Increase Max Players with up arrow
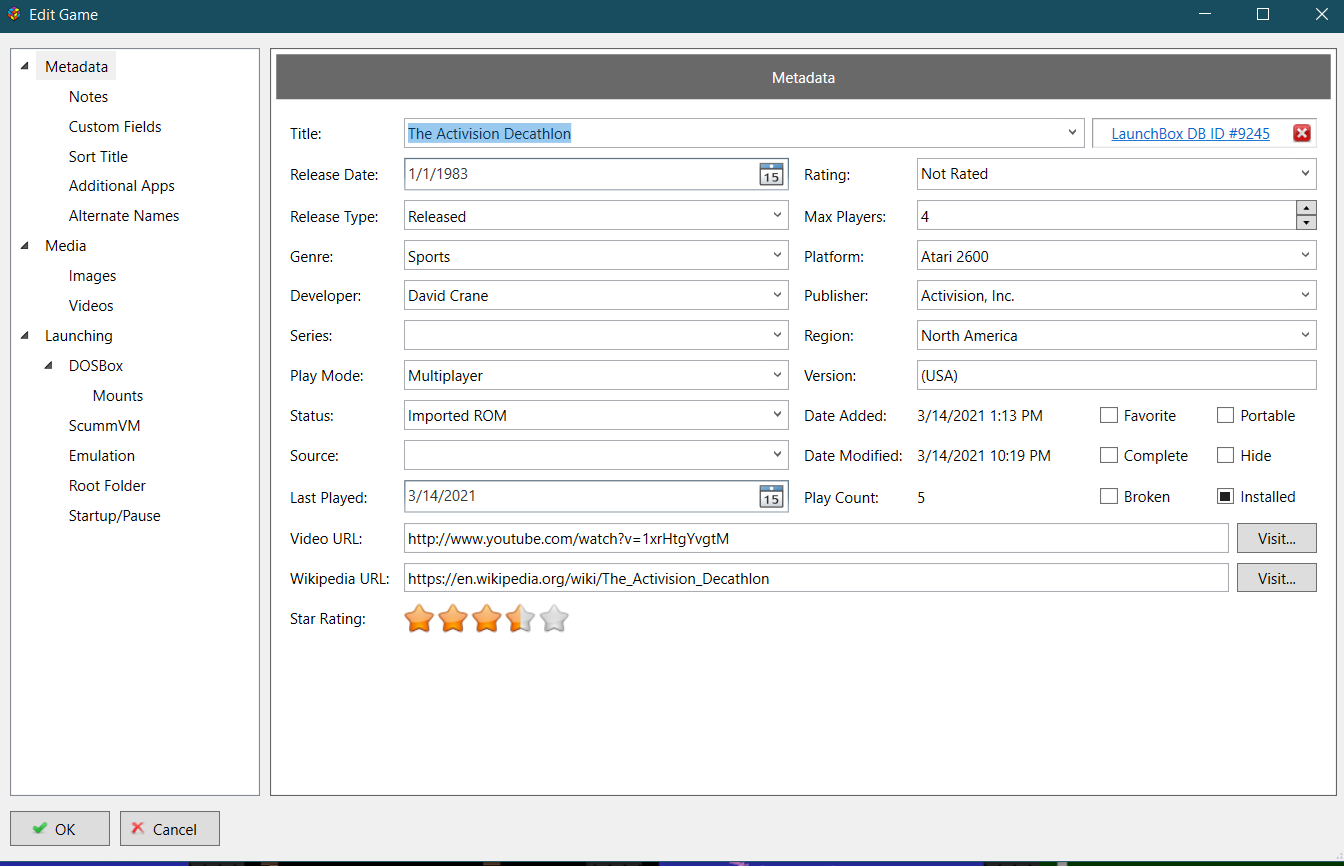The image size is (1344, 866). [1306, 209]
